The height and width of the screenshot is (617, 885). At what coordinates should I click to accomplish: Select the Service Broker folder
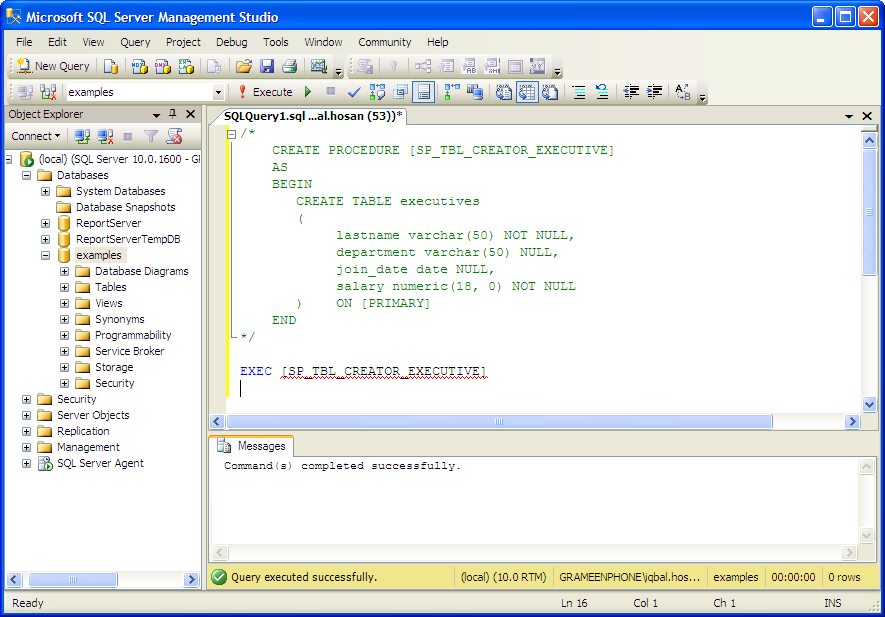[129, 351]
